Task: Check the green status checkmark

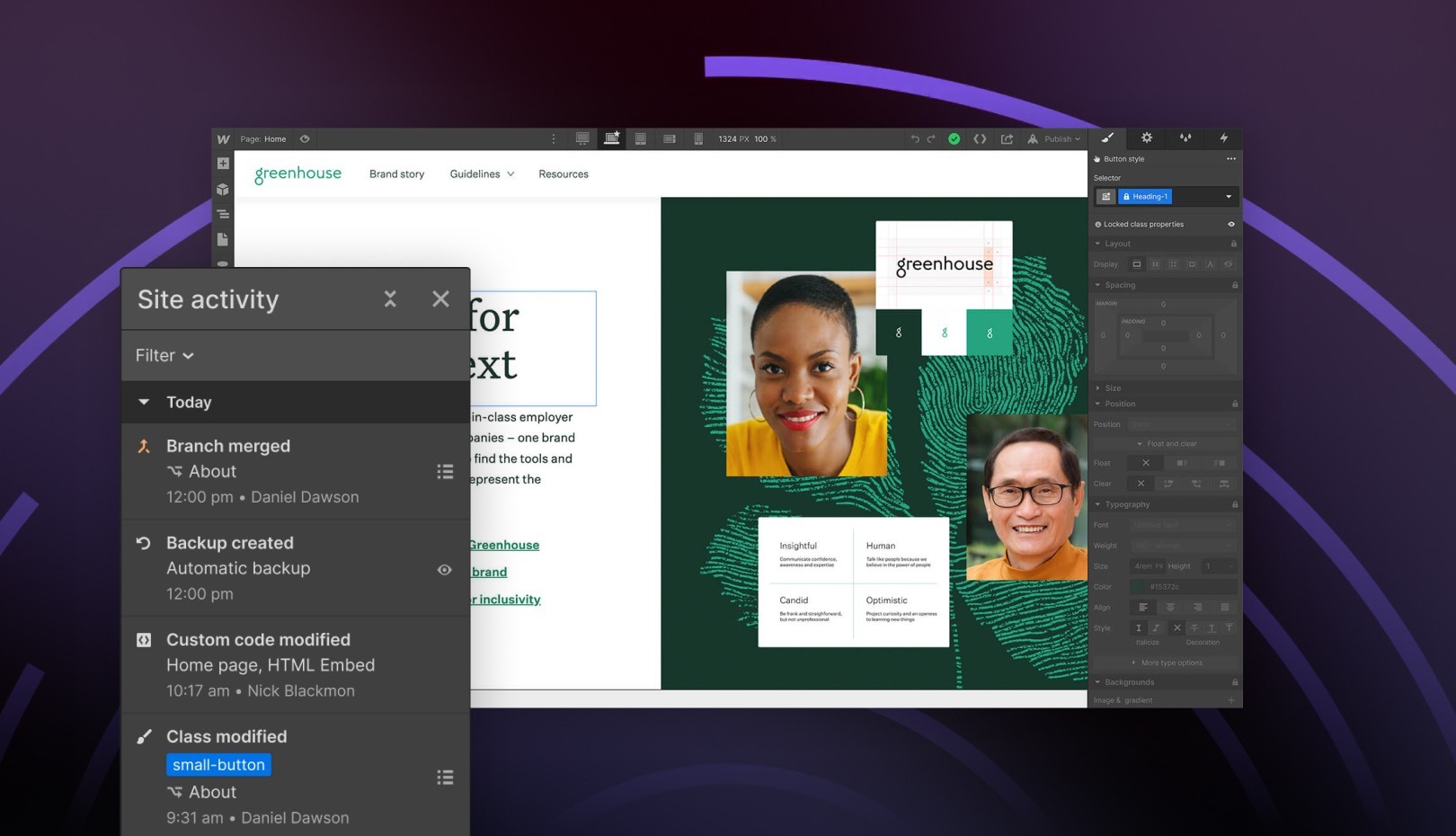Action: click(954, 139)
